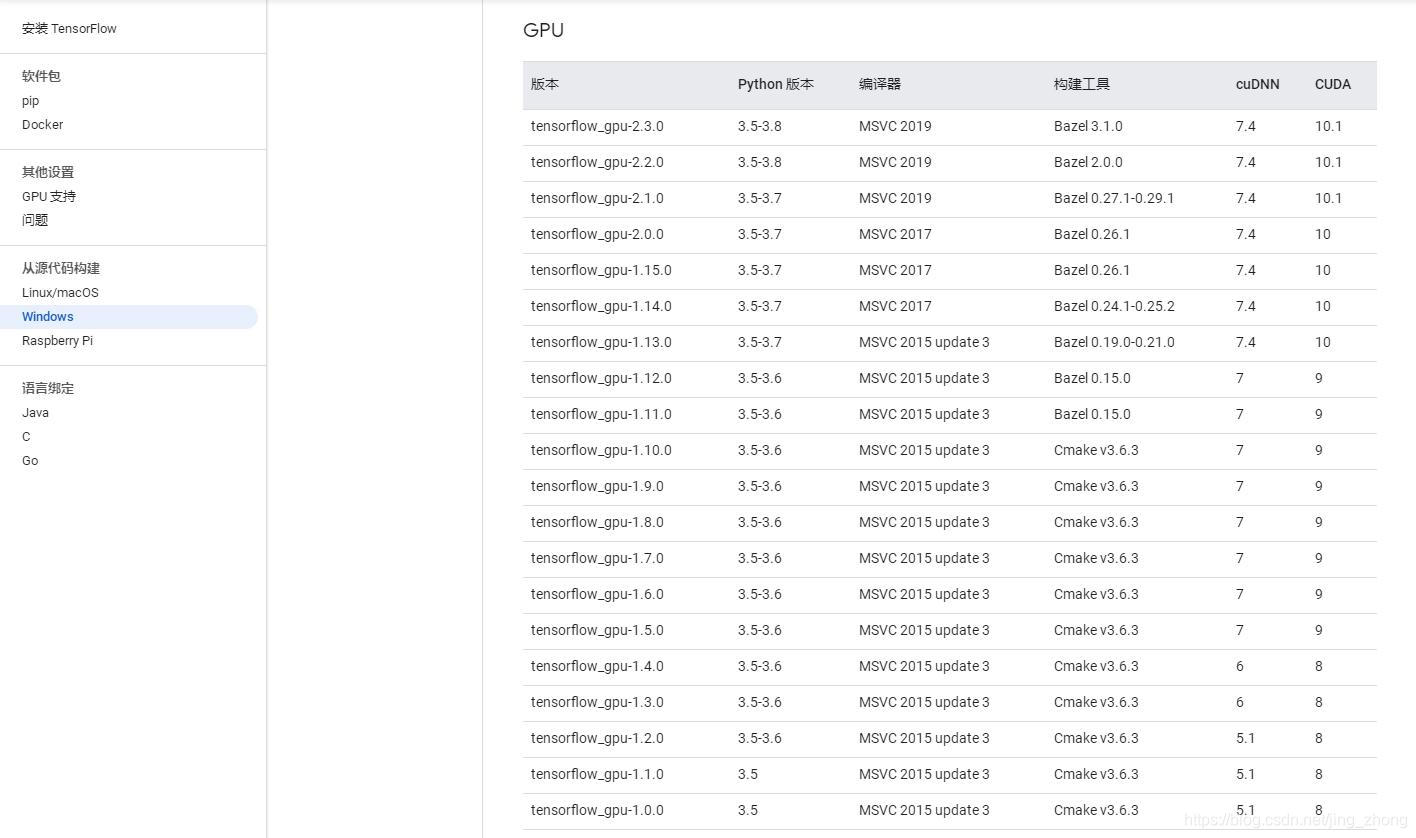The height and width of the screenshot is (838, 1416).
Task: Select the tensorflow_gpu-1.1.0 cell
Action: pos(597,775)
